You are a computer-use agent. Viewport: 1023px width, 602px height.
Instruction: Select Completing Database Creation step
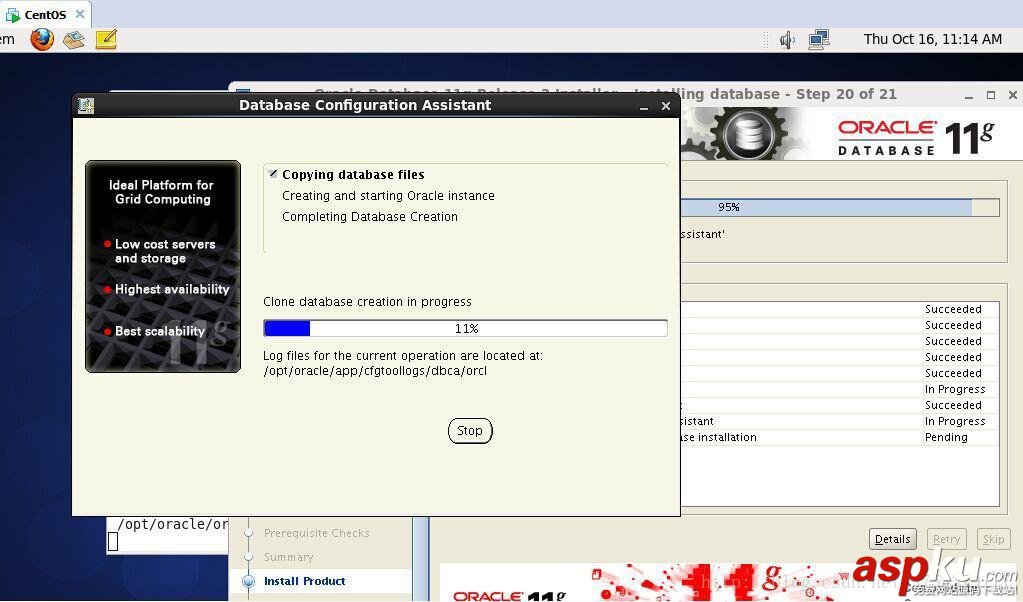point(370,217)
